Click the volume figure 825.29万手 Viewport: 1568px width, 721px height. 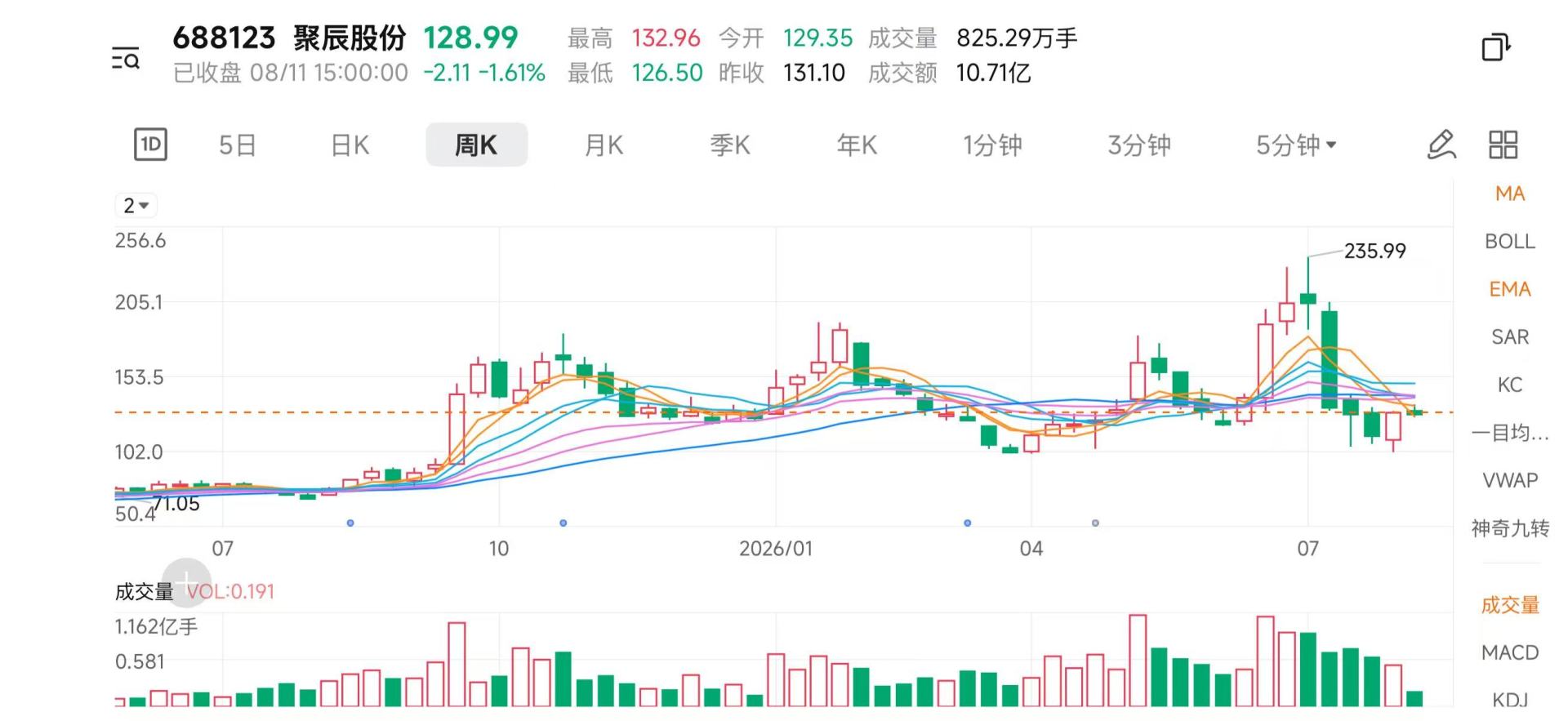click(x=1017, y=38)
